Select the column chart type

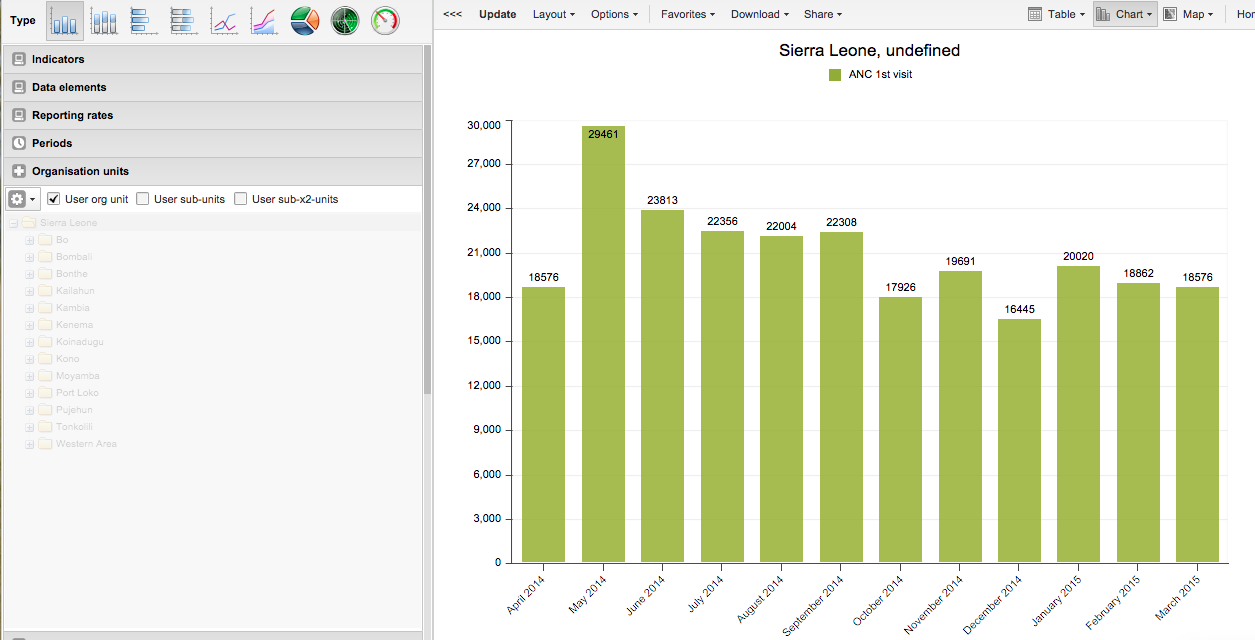coord(65,20)
